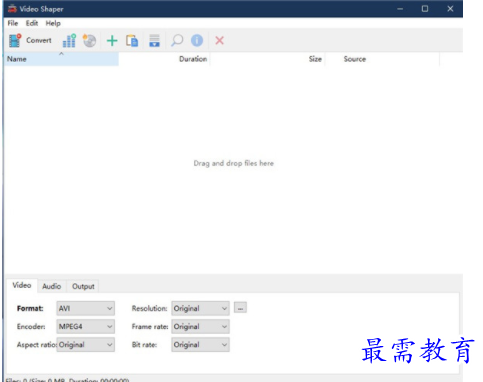Open the equalizer bars chart icon
Image resolution: width=483 pixels, height=382 pixels.
(69, 41)
